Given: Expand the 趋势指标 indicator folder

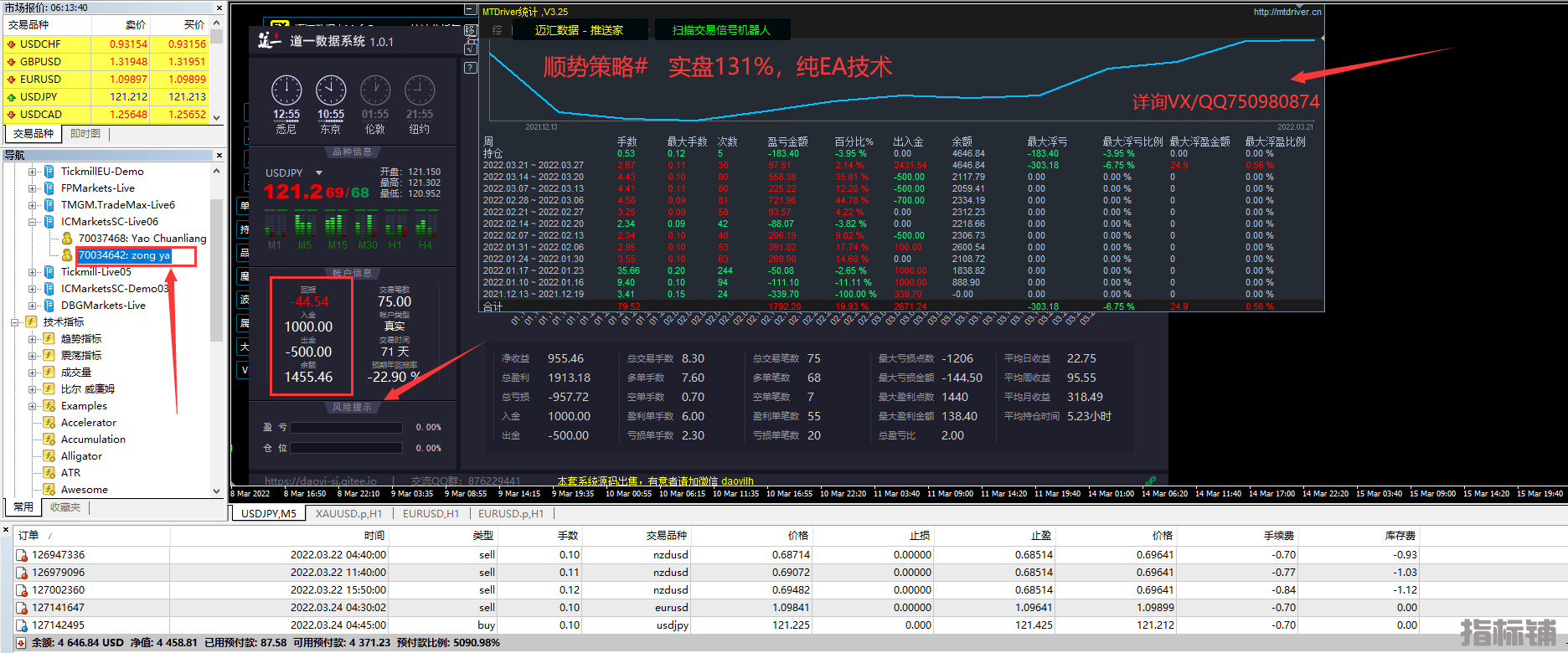Looking at the screenshot, I should click(x=33, y=339).
